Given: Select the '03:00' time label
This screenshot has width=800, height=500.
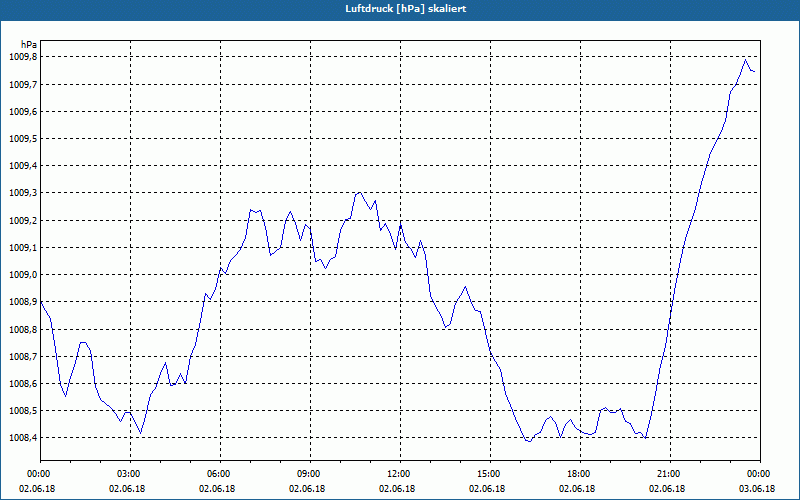Looking at the screenshot, I should 127,474.
